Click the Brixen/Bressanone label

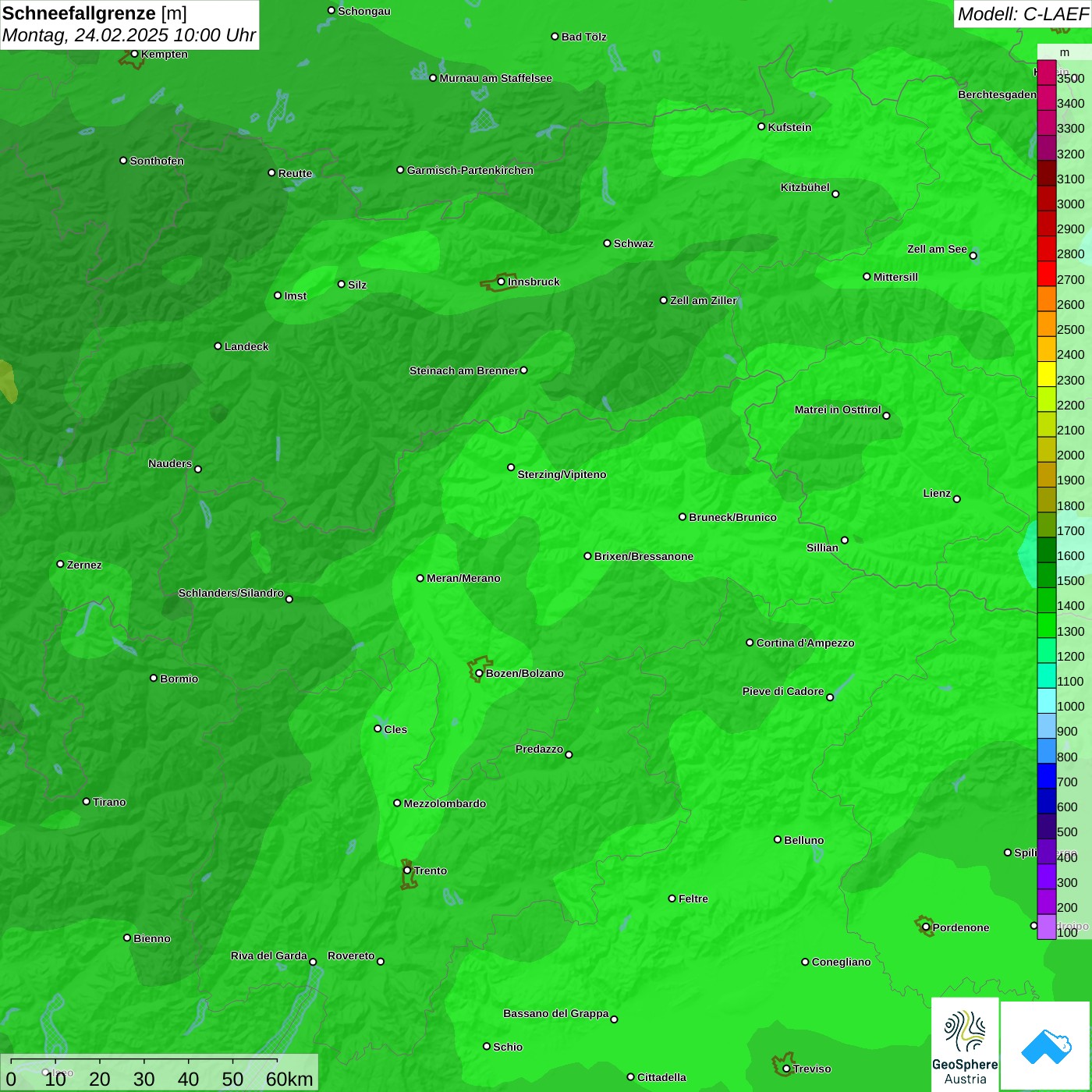point(643,556)
